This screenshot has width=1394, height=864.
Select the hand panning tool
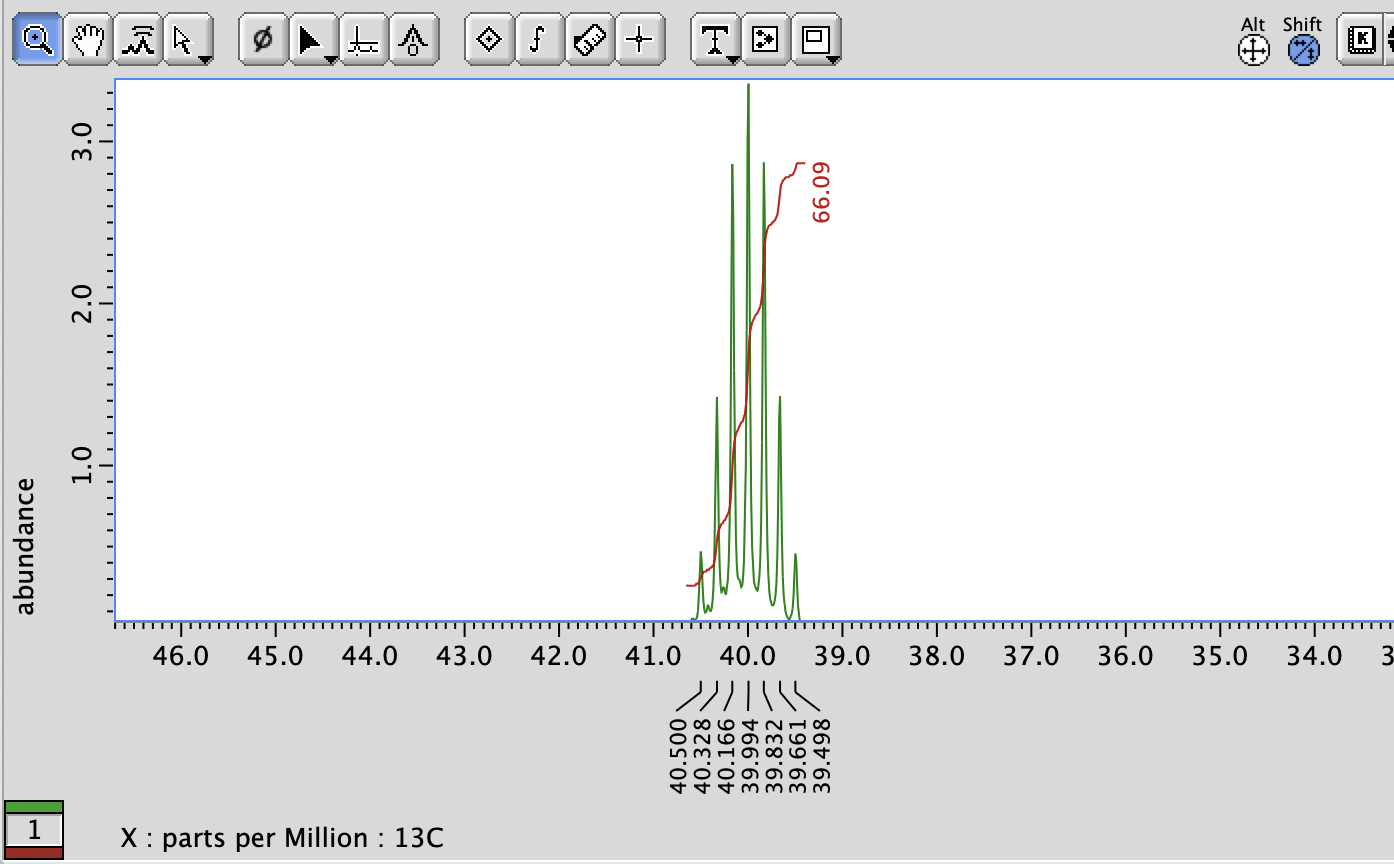pos(87,40)
